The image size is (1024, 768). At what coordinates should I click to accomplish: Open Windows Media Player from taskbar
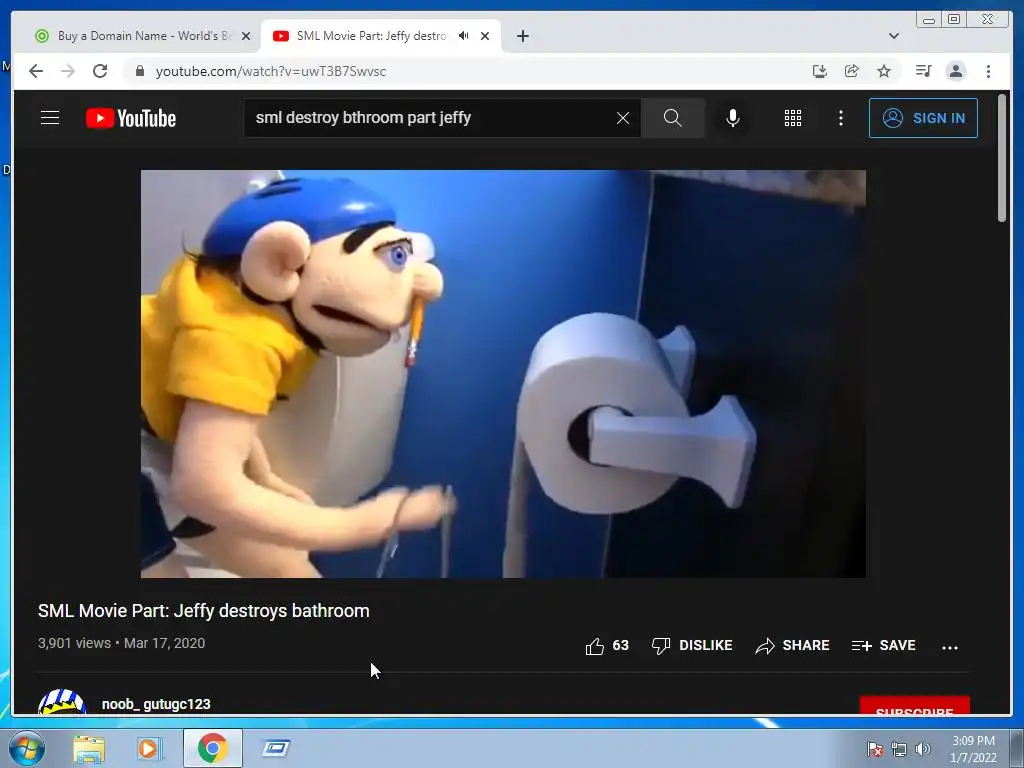149,748
